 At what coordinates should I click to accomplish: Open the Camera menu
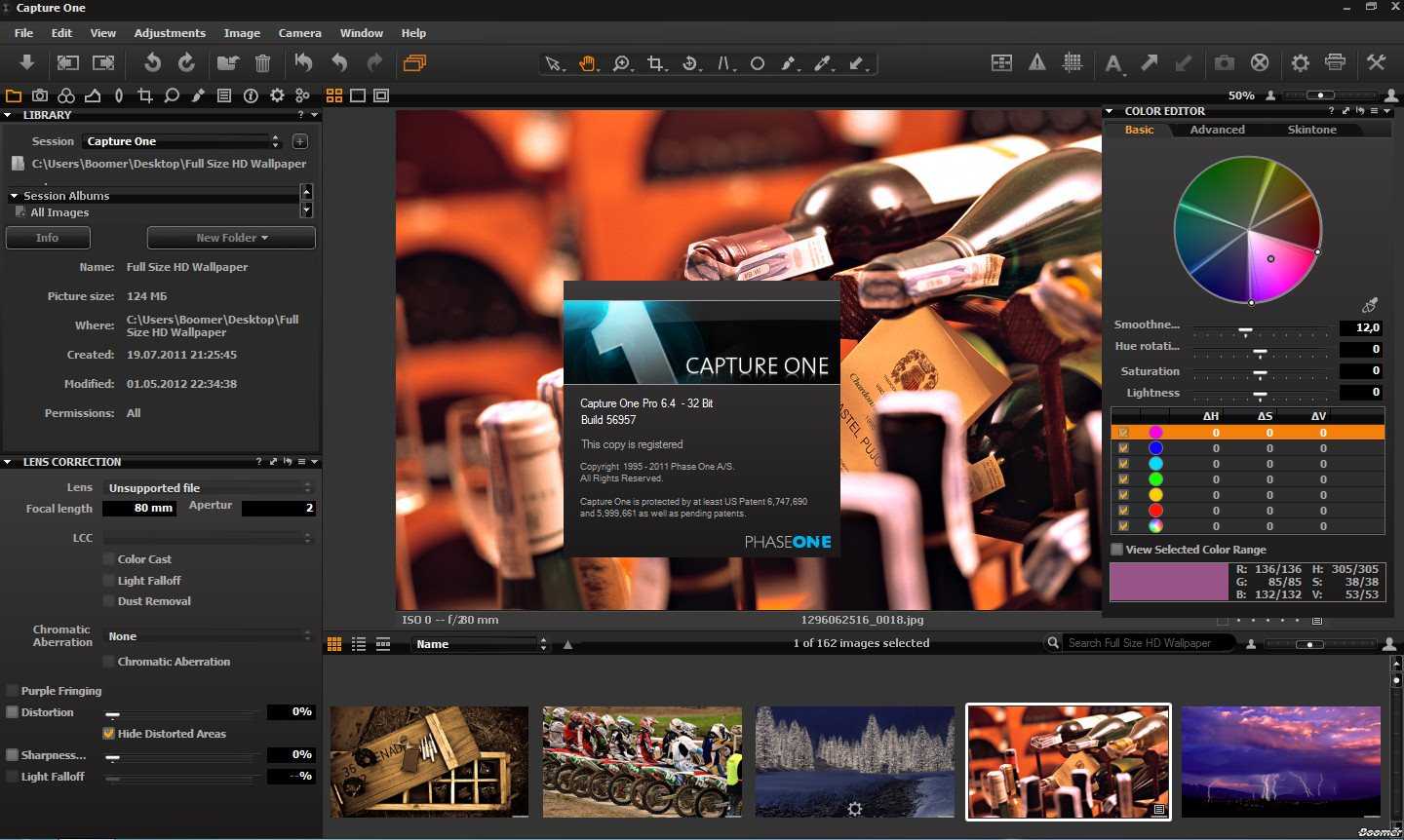point(299,33)
